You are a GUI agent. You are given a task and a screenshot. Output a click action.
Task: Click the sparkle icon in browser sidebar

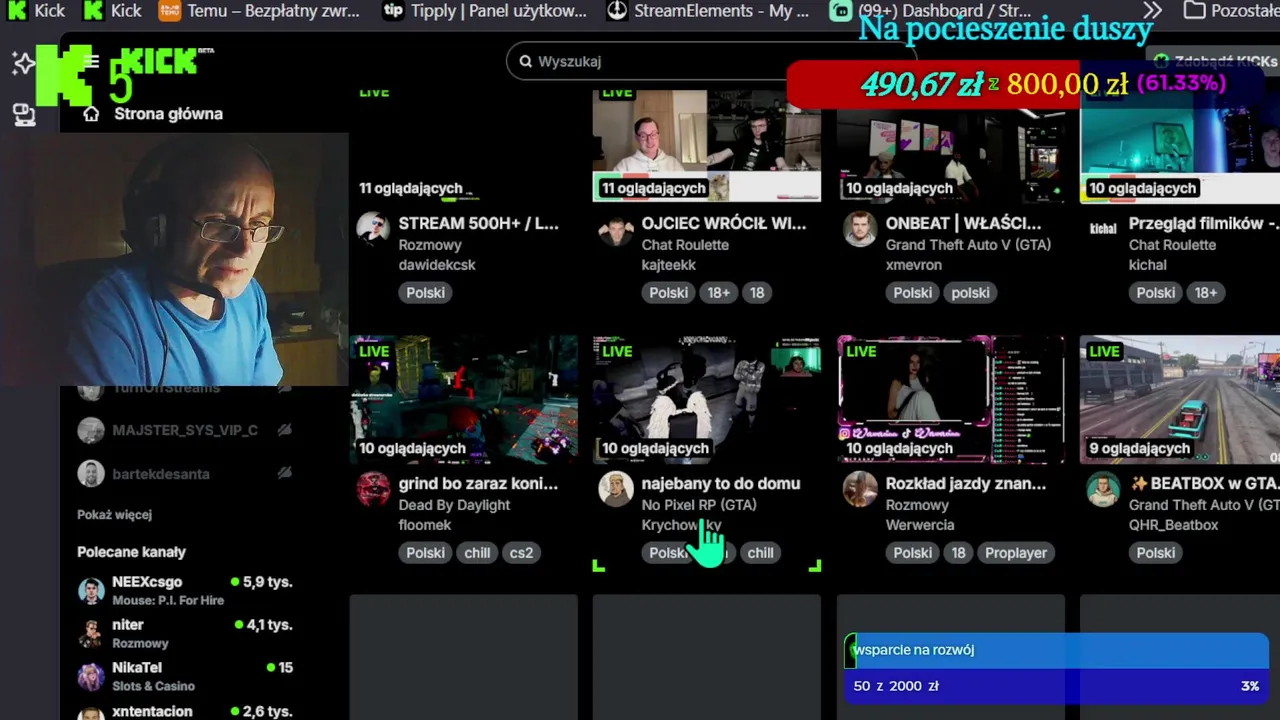(23, 64)
